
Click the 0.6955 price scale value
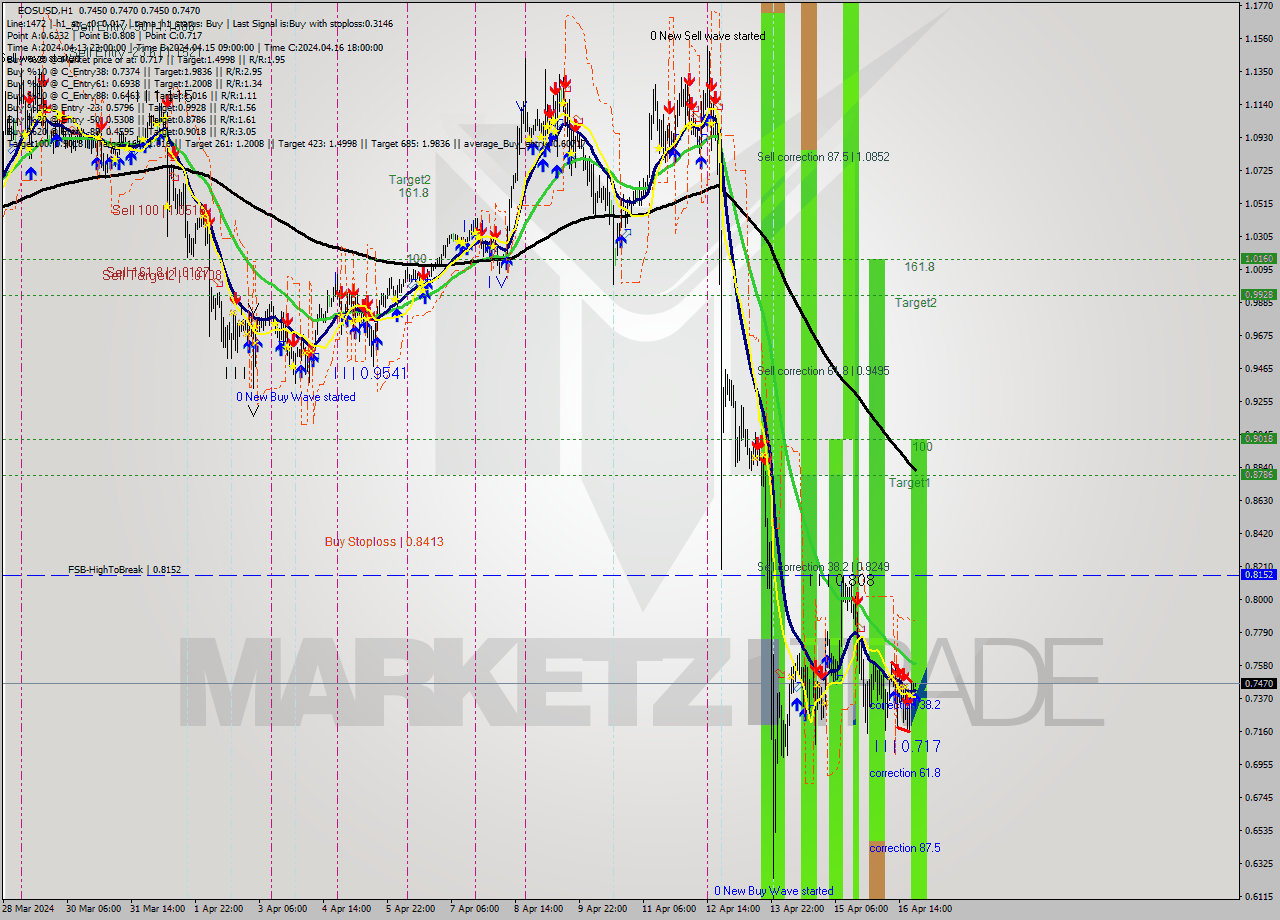[x=1258, y=764]
